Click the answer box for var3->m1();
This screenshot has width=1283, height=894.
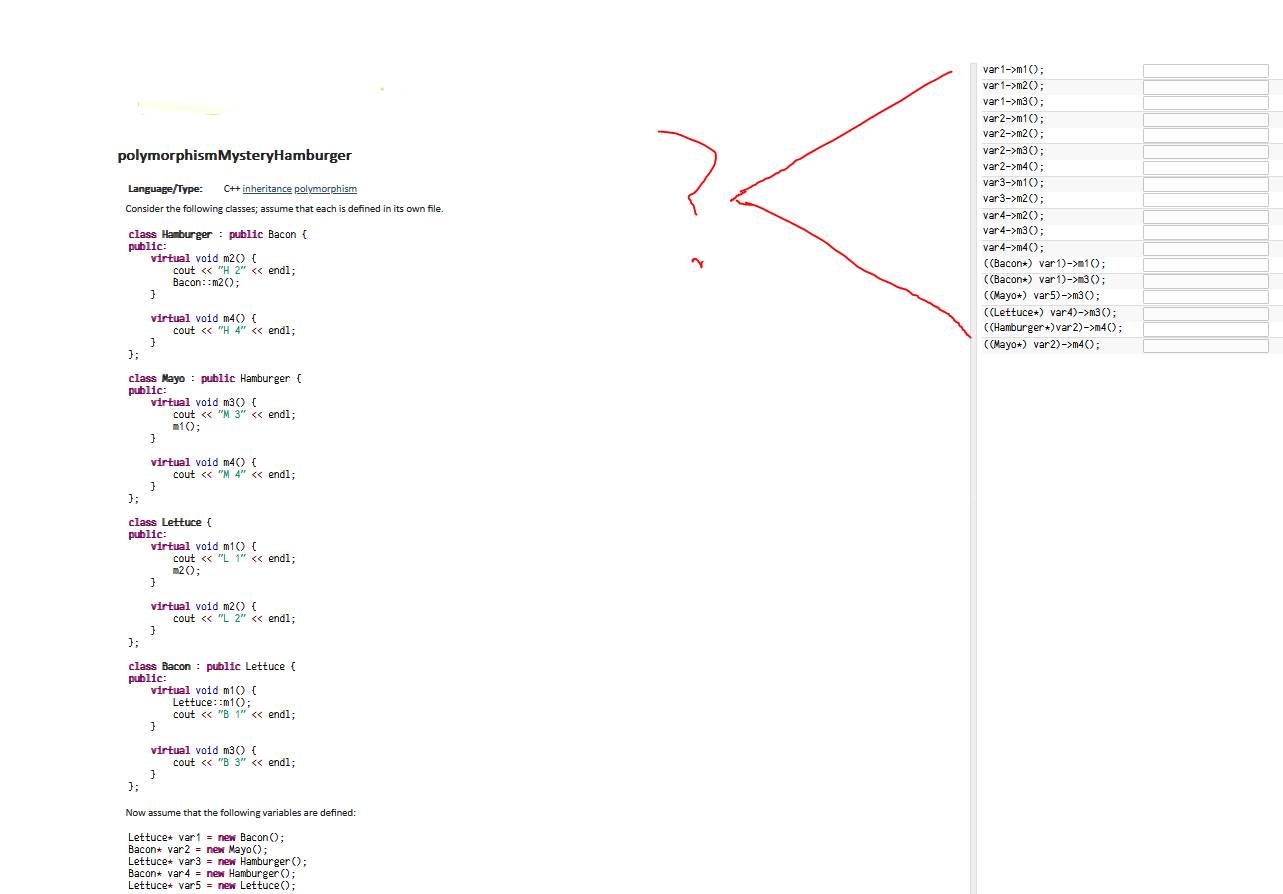tap(1205, 182)
